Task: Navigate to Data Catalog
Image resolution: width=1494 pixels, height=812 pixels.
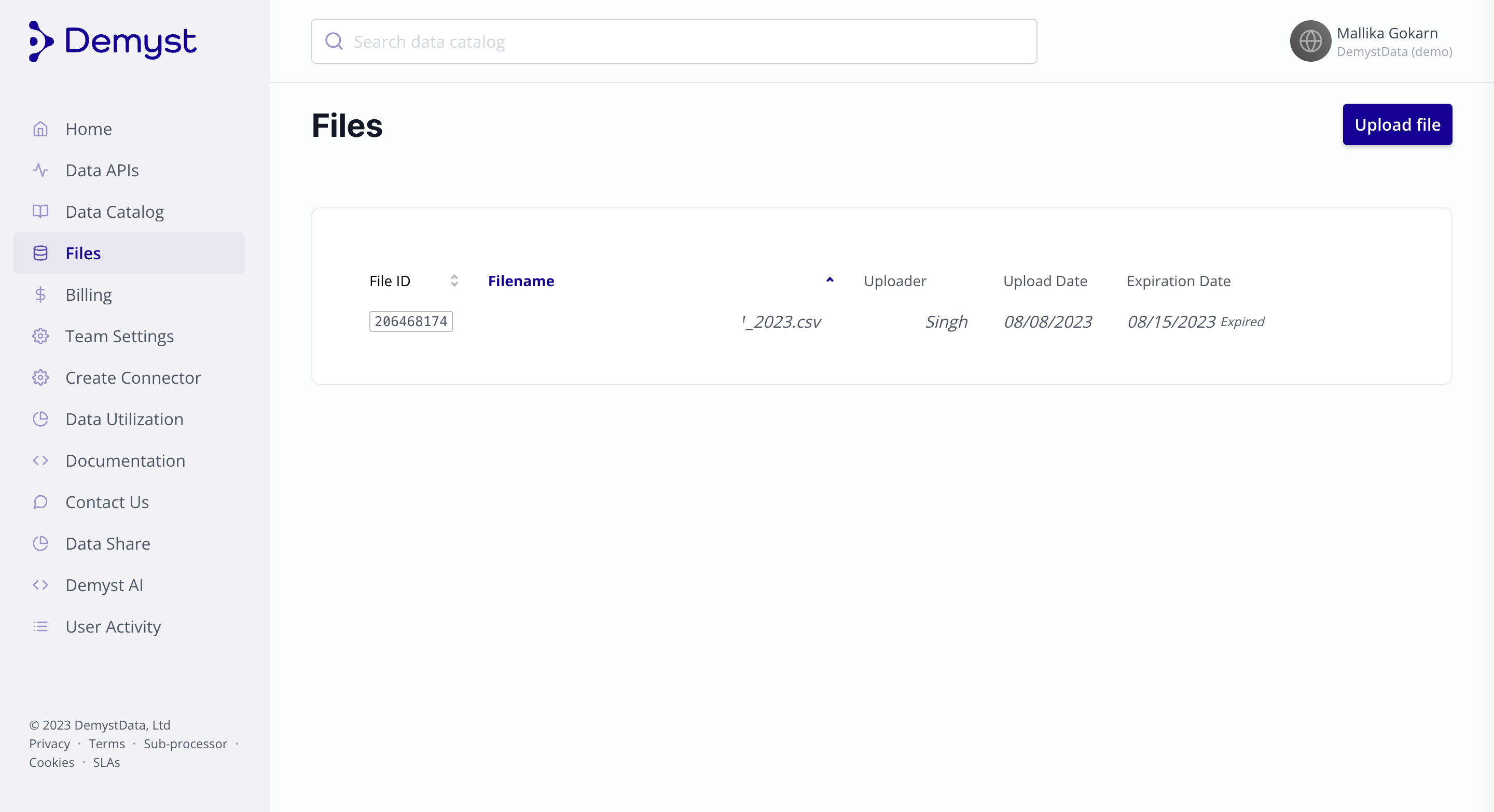Action: 114,211
